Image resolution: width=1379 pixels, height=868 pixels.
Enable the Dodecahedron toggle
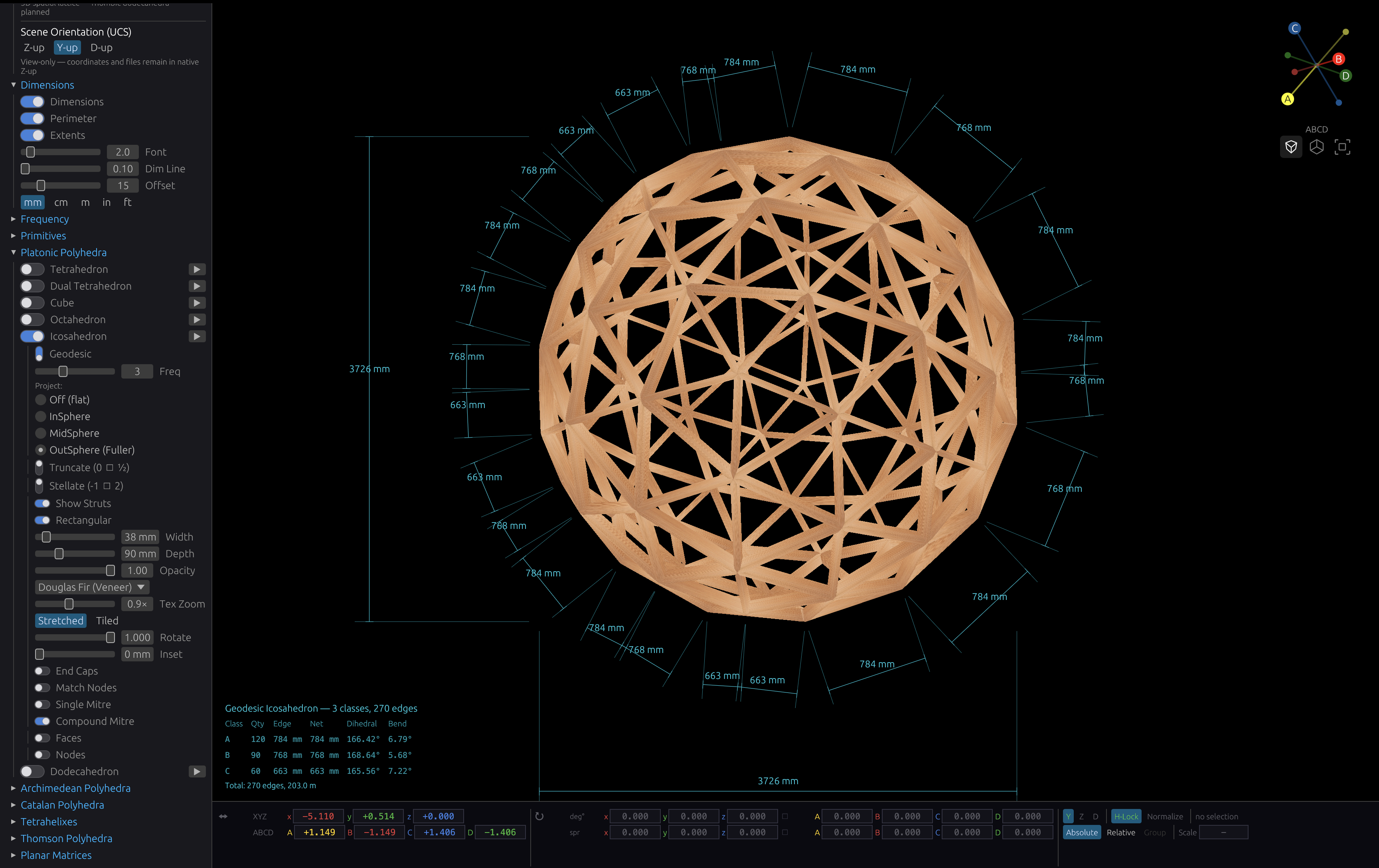32,772
